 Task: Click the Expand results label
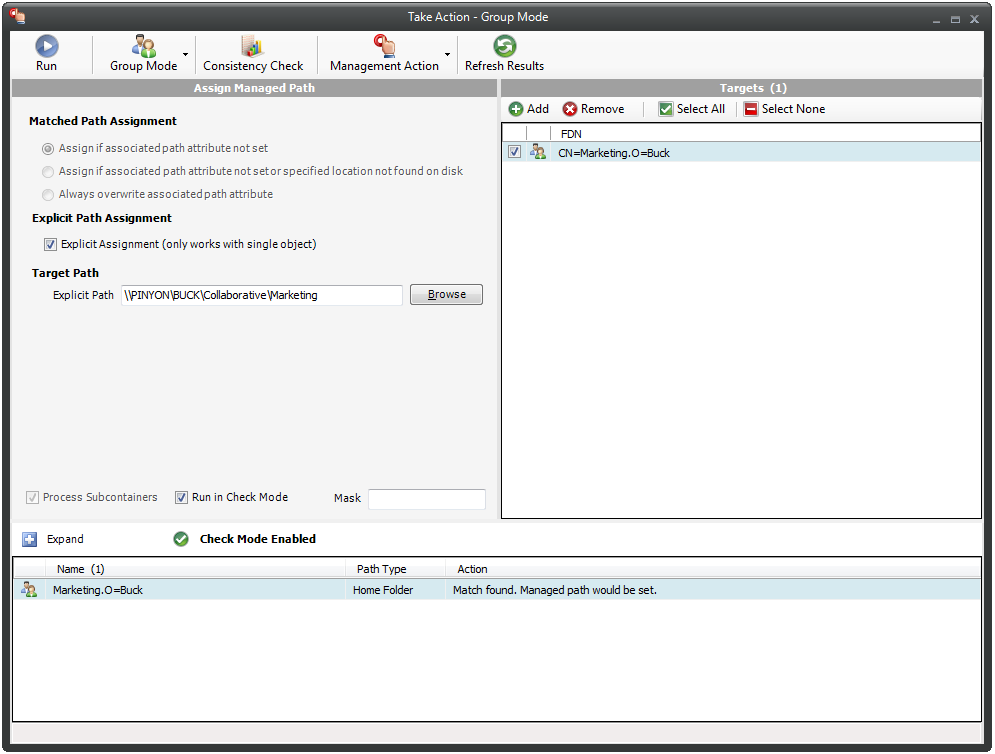[x=65, y=539]
